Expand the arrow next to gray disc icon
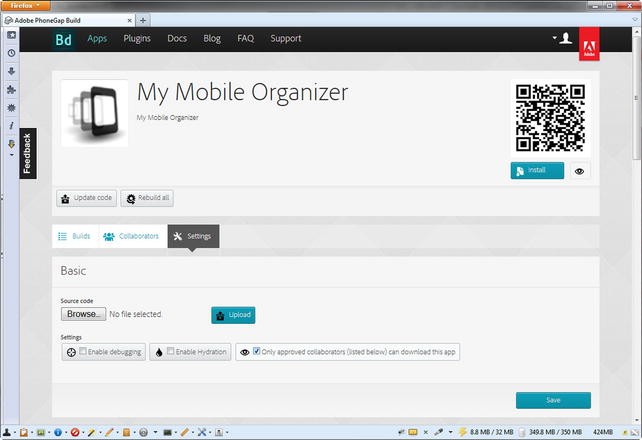 (155, 432)
